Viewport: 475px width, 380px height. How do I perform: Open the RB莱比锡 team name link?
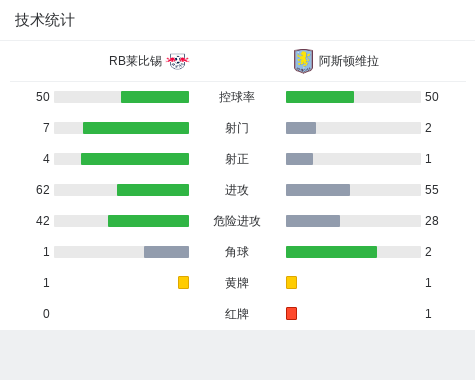(135, 61)
